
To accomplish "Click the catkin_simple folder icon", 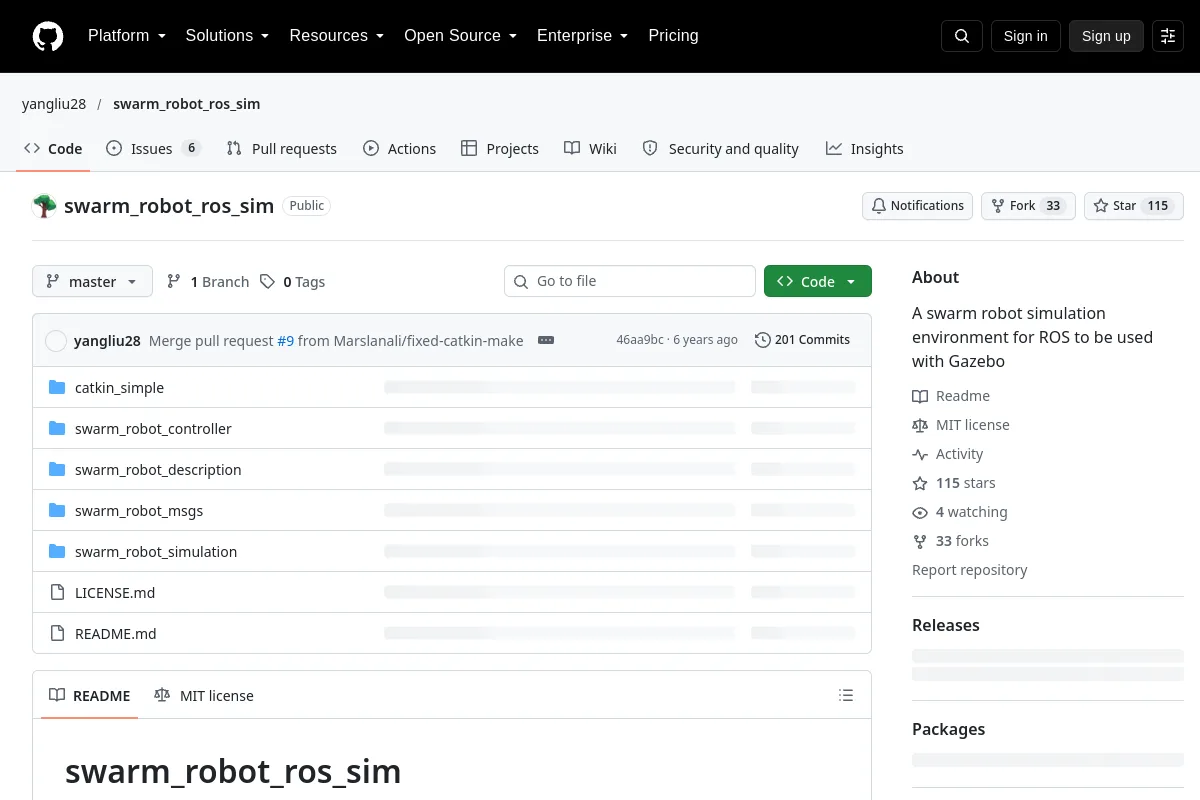I will click(57, 388).
